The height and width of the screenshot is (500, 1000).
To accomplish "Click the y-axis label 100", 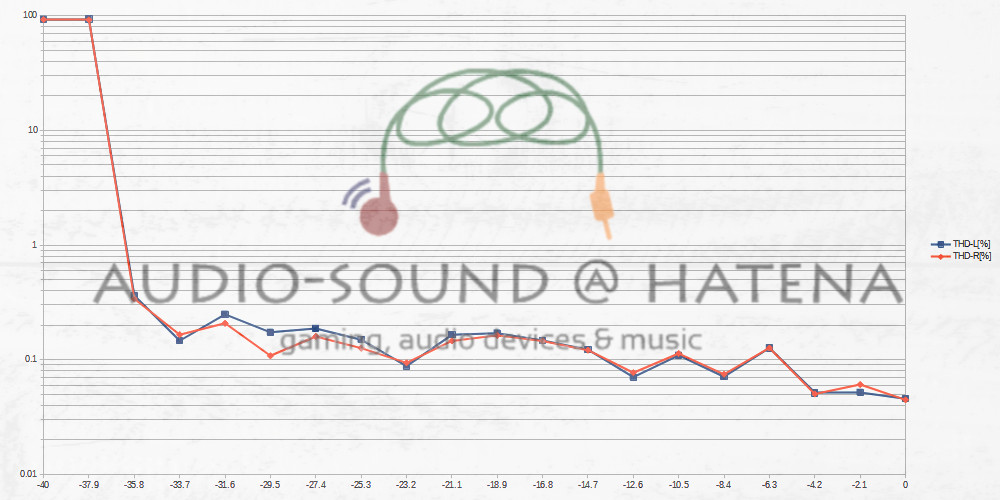I will click(30, 15).
